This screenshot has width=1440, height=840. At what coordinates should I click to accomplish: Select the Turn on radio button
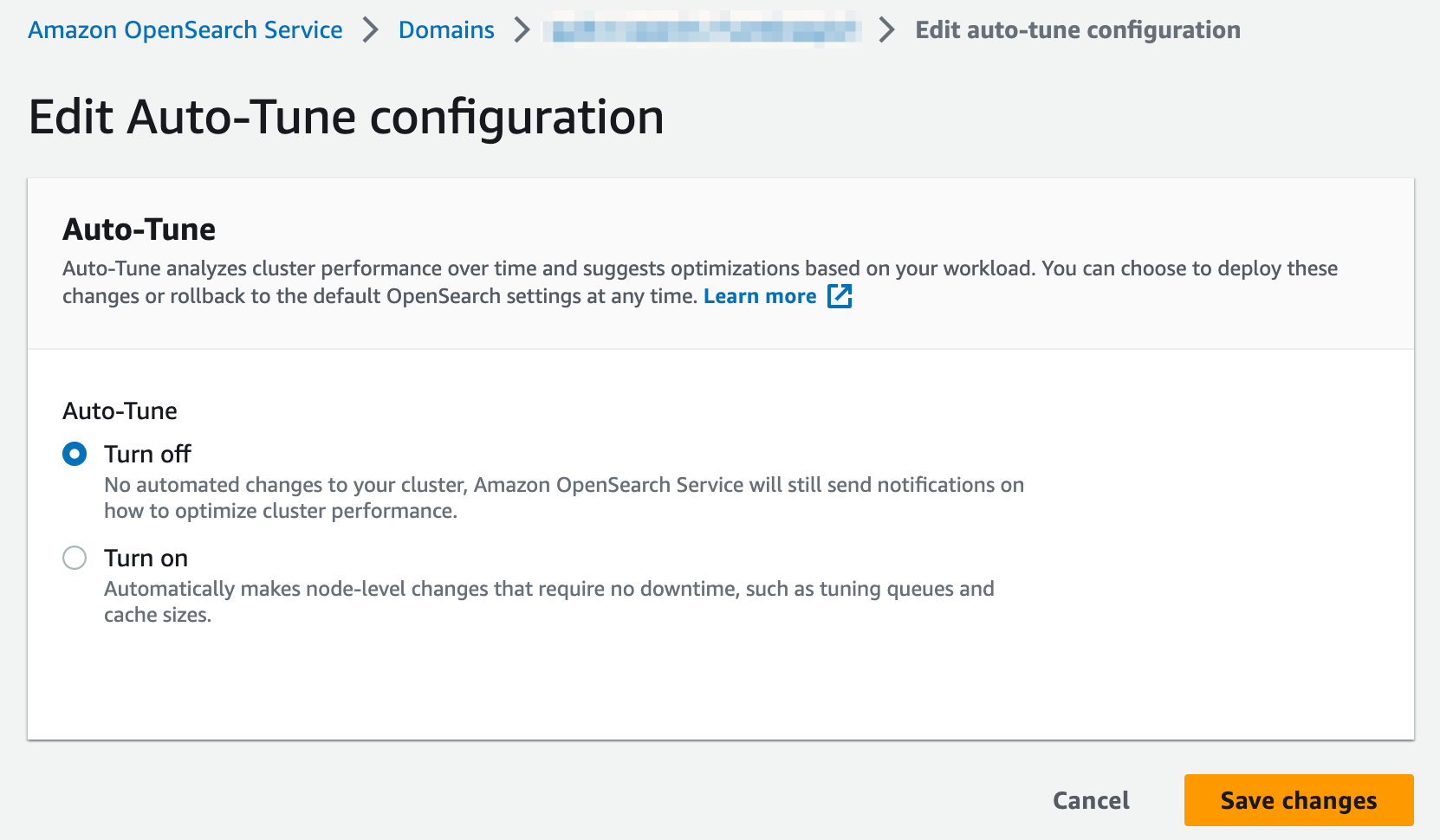75,558
